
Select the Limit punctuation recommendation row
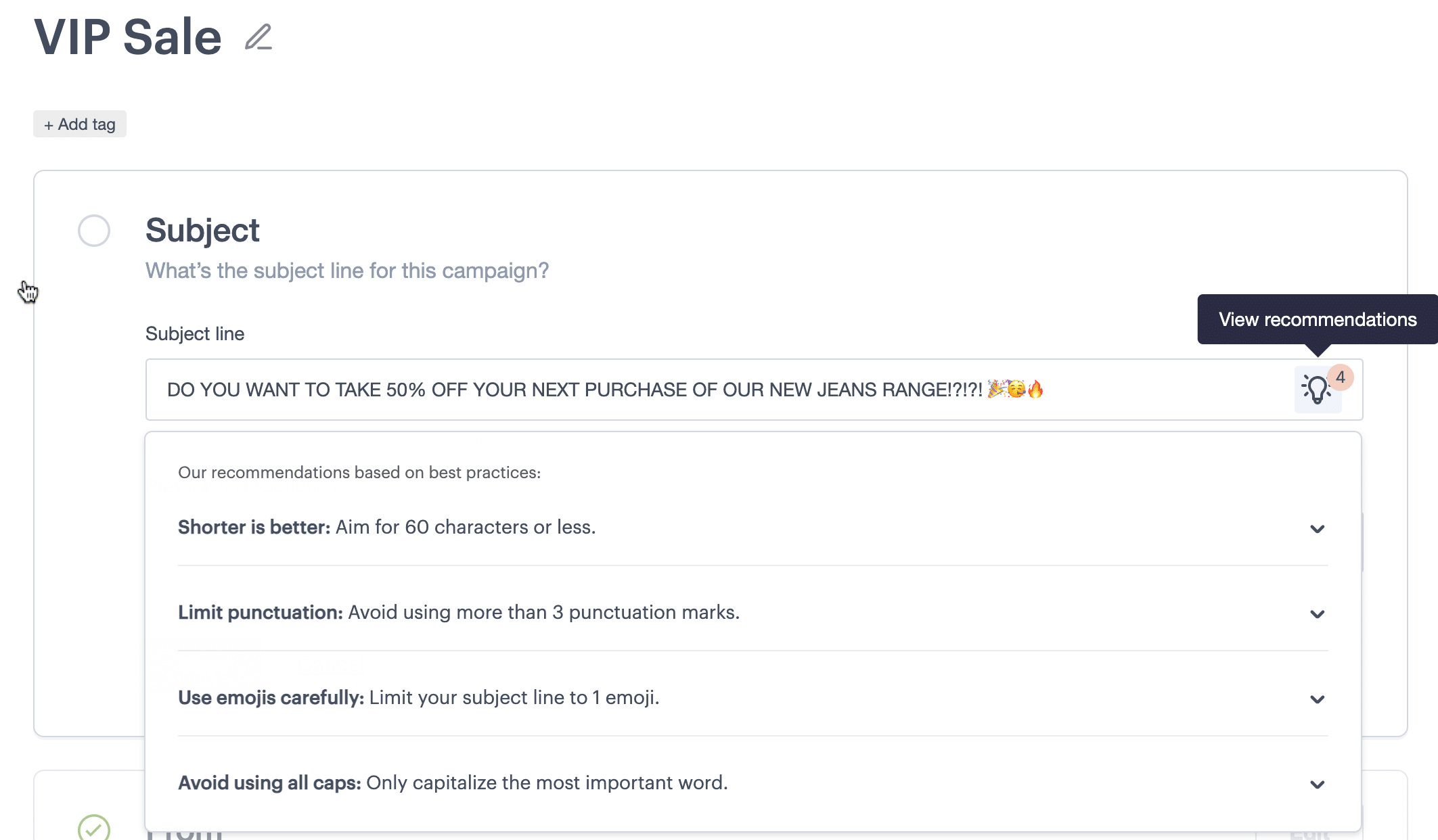(753, 612)
